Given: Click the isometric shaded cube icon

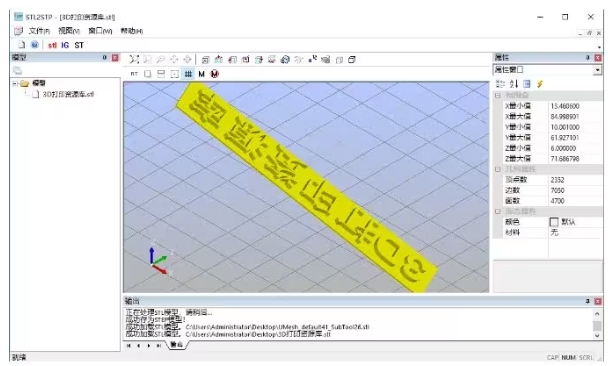Looking at the screenshot, I should pyautogui.click(x=285, y=59).
